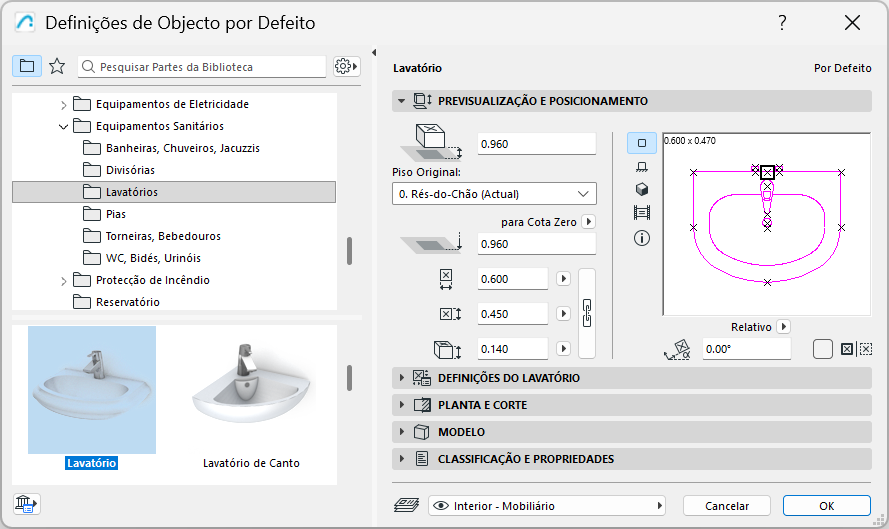Open library search settings gear
The height and width of the screenshot is (529, 889).
[346, 66]
